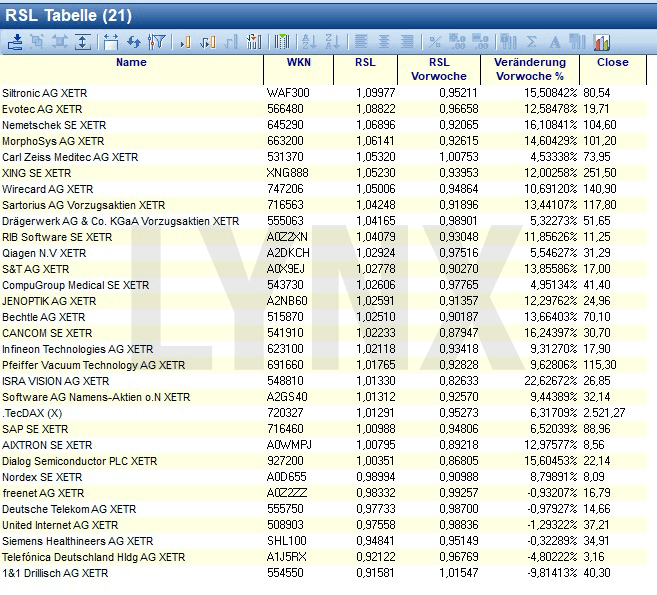Click the lock columns padlock icon
The width and height of the screenshot is (657, 595).
(x=508, y=42)
